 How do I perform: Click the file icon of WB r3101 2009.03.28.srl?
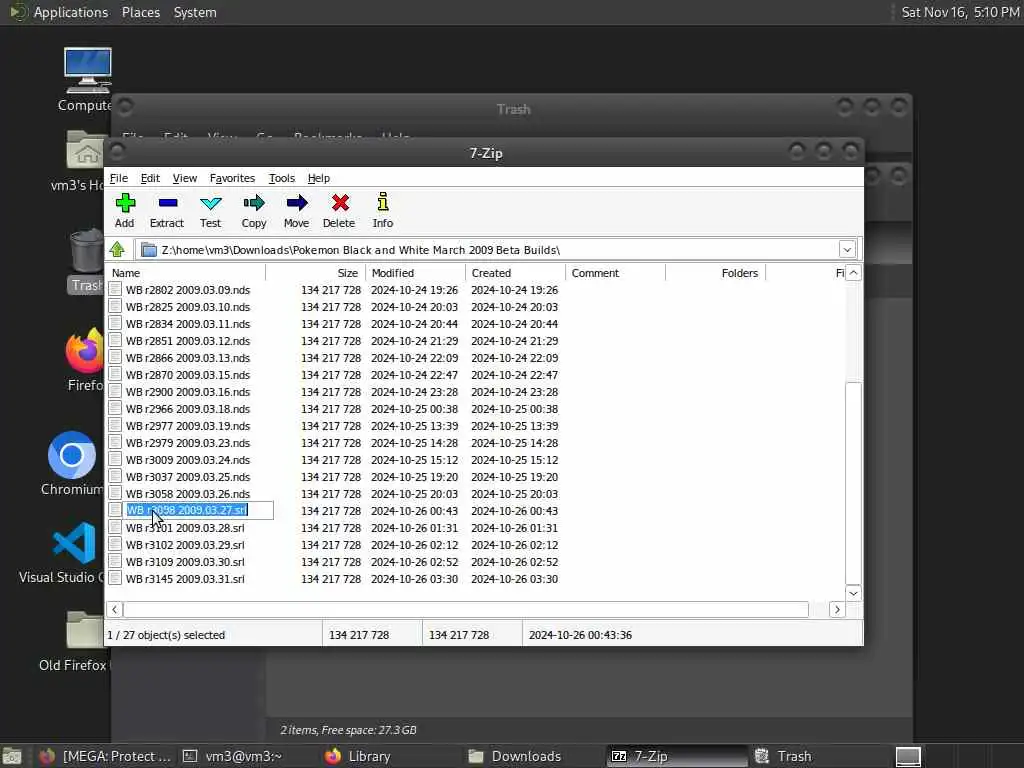[115, 527]
